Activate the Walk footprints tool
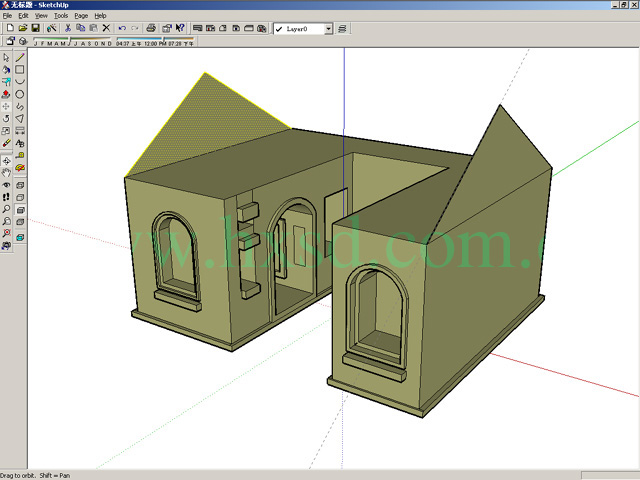 [x=6, y=198]
